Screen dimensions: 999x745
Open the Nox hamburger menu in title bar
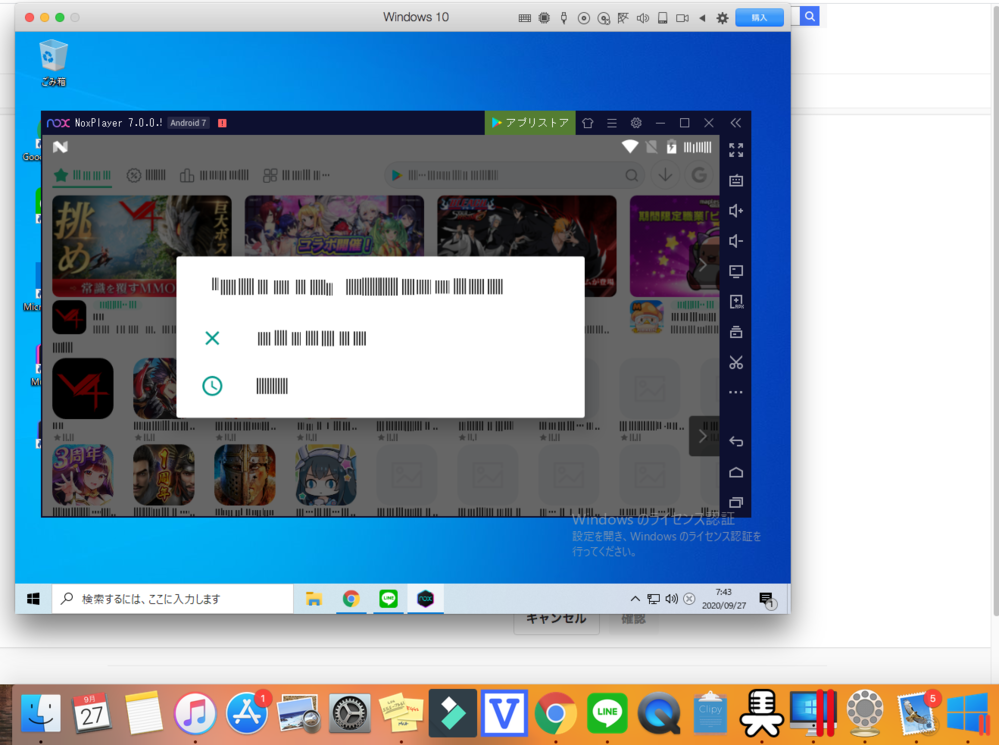612,123
